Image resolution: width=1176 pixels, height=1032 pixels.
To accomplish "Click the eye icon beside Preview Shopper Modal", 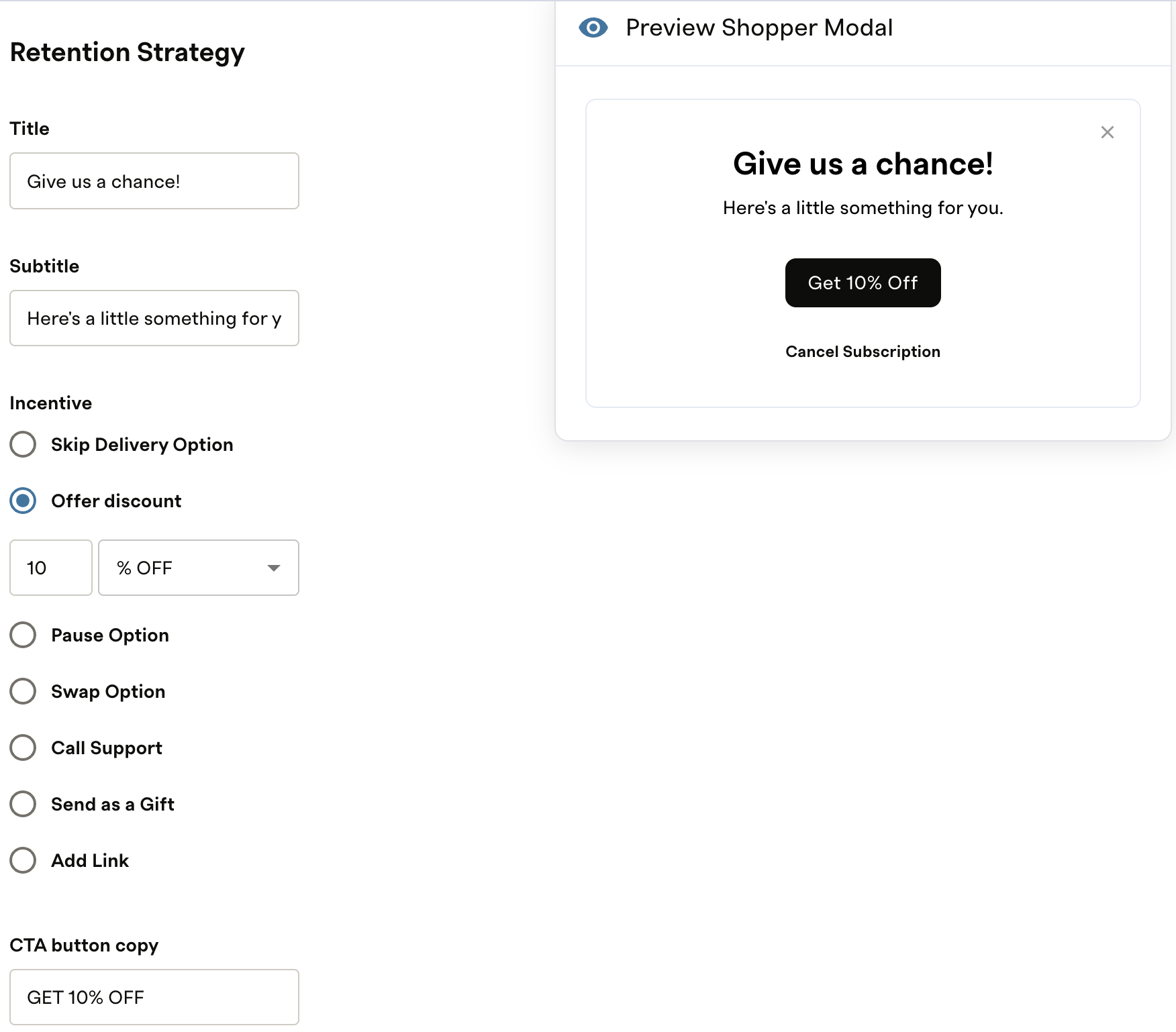I will coord(593,28).
